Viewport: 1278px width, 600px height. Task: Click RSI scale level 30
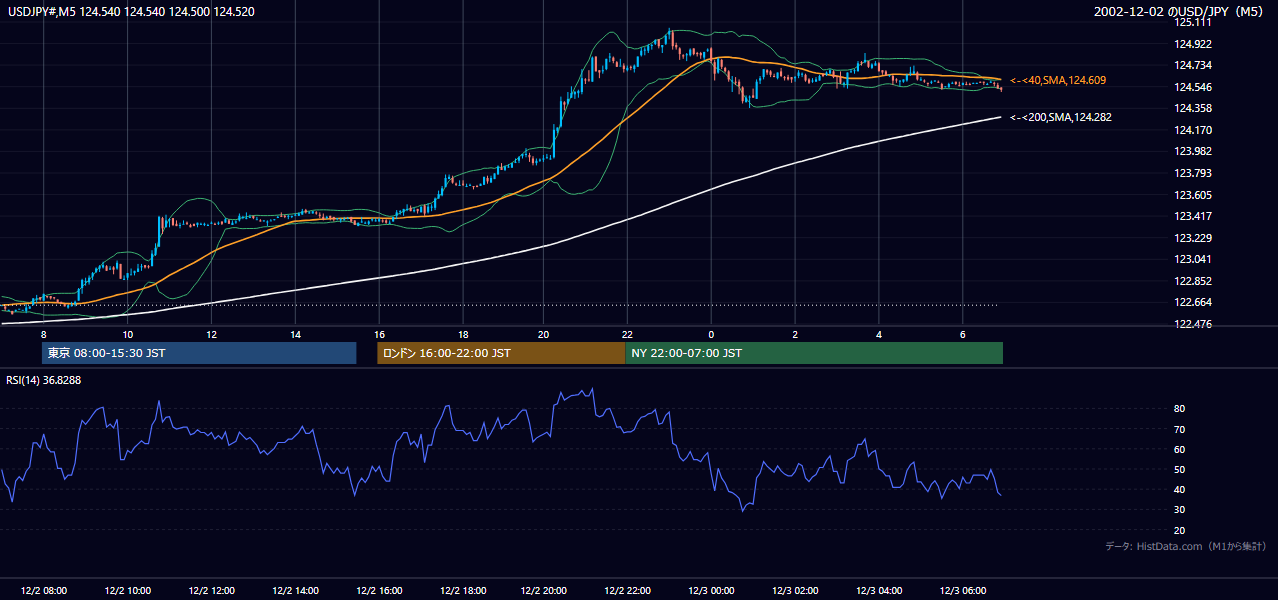click(x=1180, y=510)
